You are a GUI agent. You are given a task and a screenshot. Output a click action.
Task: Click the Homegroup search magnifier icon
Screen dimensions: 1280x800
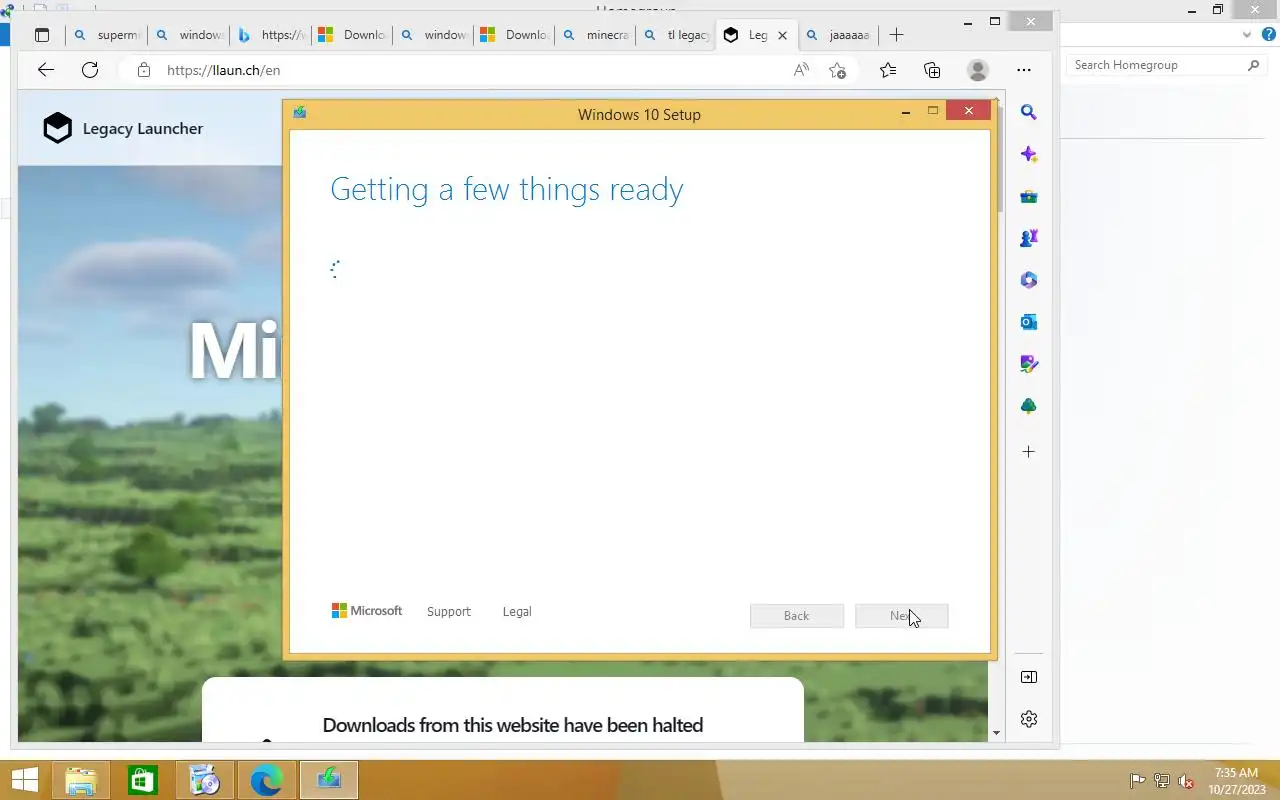(x=1253, y=65)
